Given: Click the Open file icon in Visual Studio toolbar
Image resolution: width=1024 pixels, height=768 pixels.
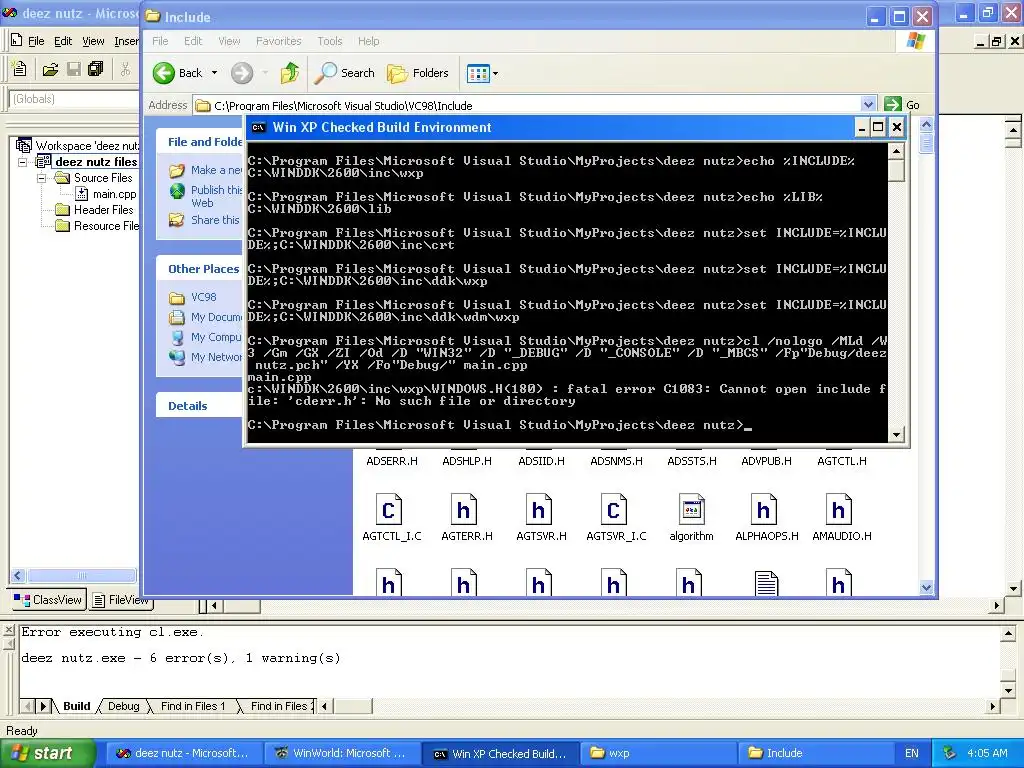Looking at the screenshot, I should [50, 69].
